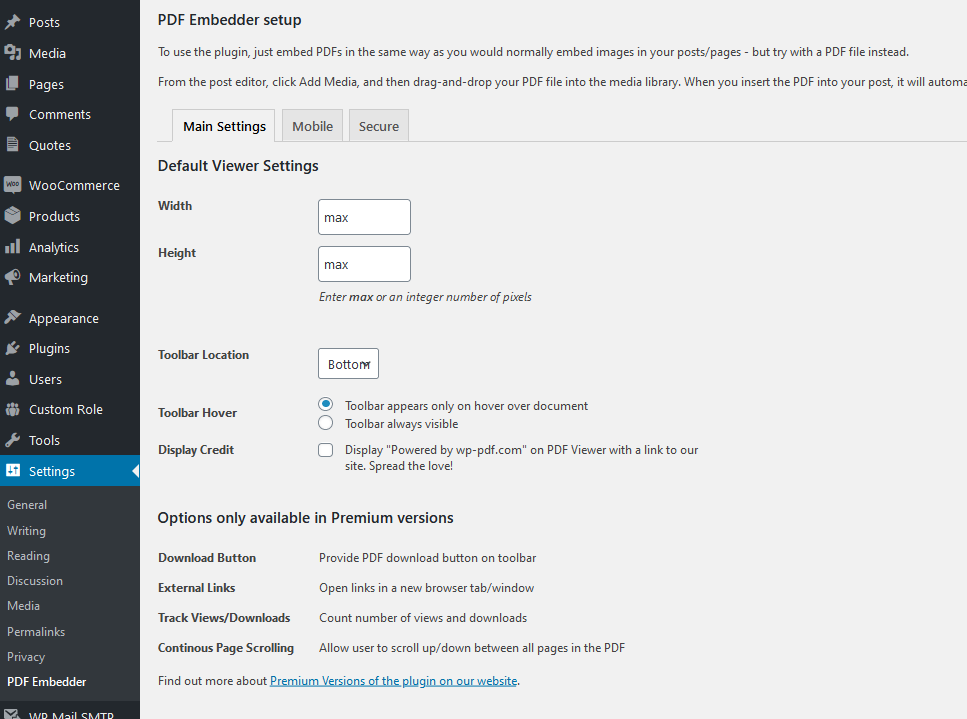
Task: Open the Marketing menu label
Action: (x=59, y=277)
